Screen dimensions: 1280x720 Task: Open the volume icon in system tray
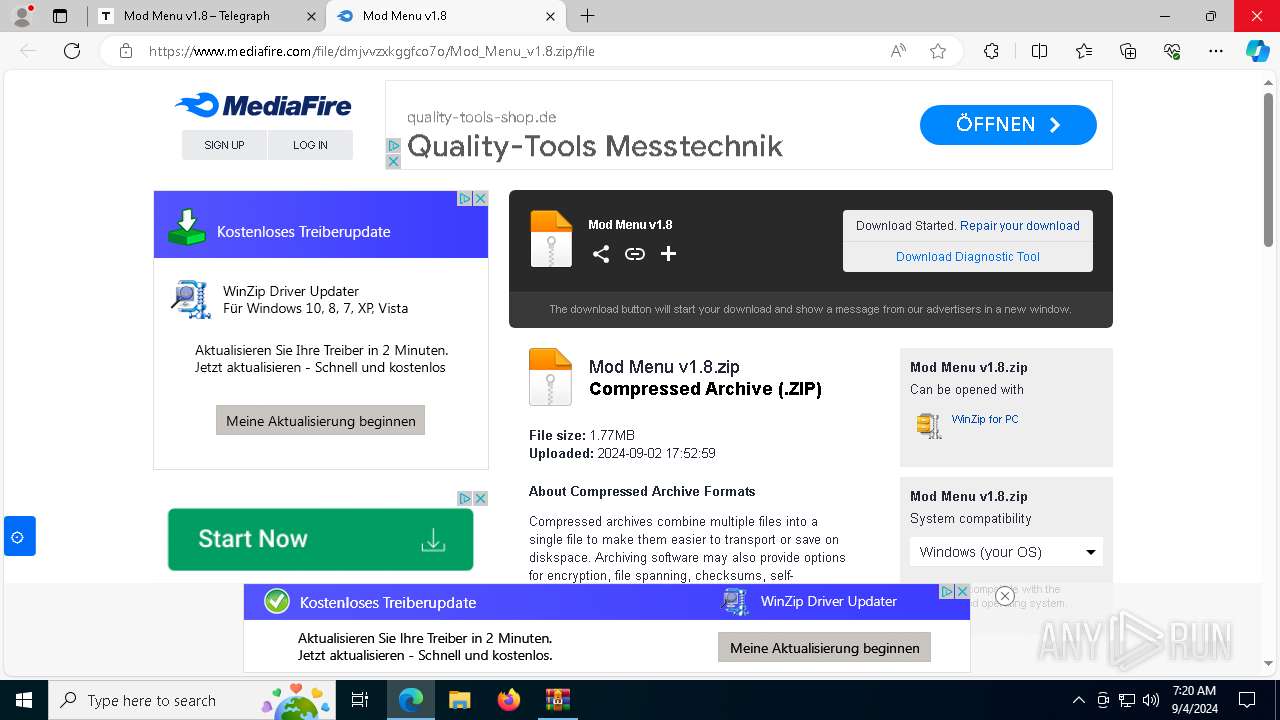pyautogui.click(x=1151, y=700)
